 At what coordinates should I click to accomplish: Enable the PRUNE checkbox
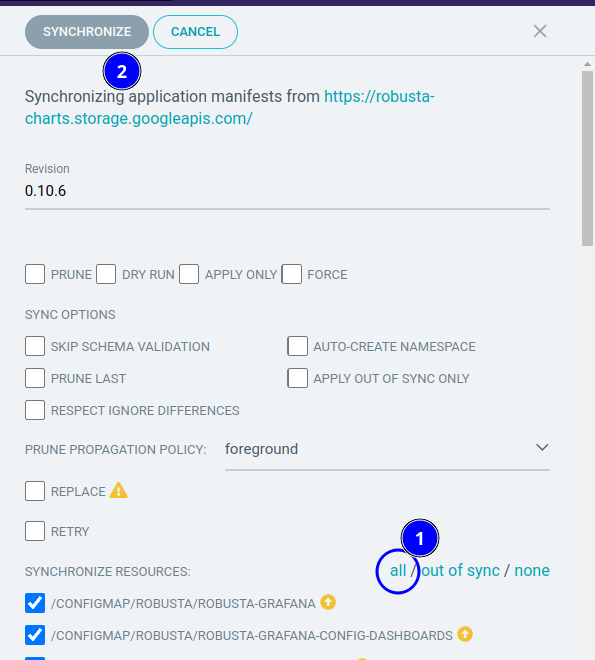(35, 274)
